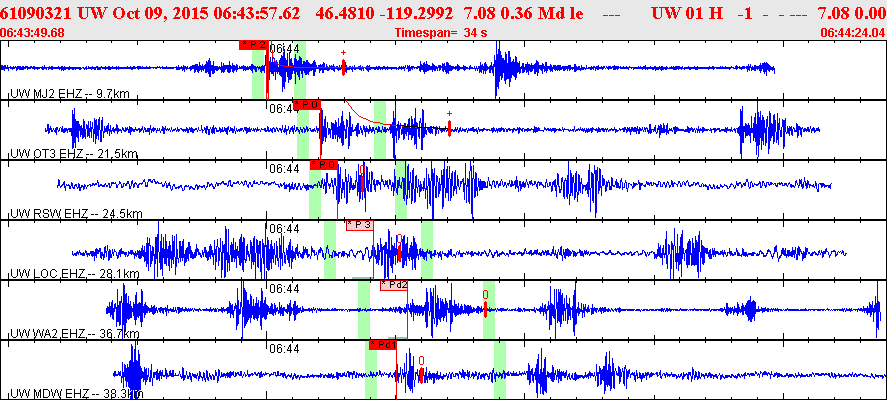
Task: Click the UW 01 H header text
Action: (x=687, y=14)
